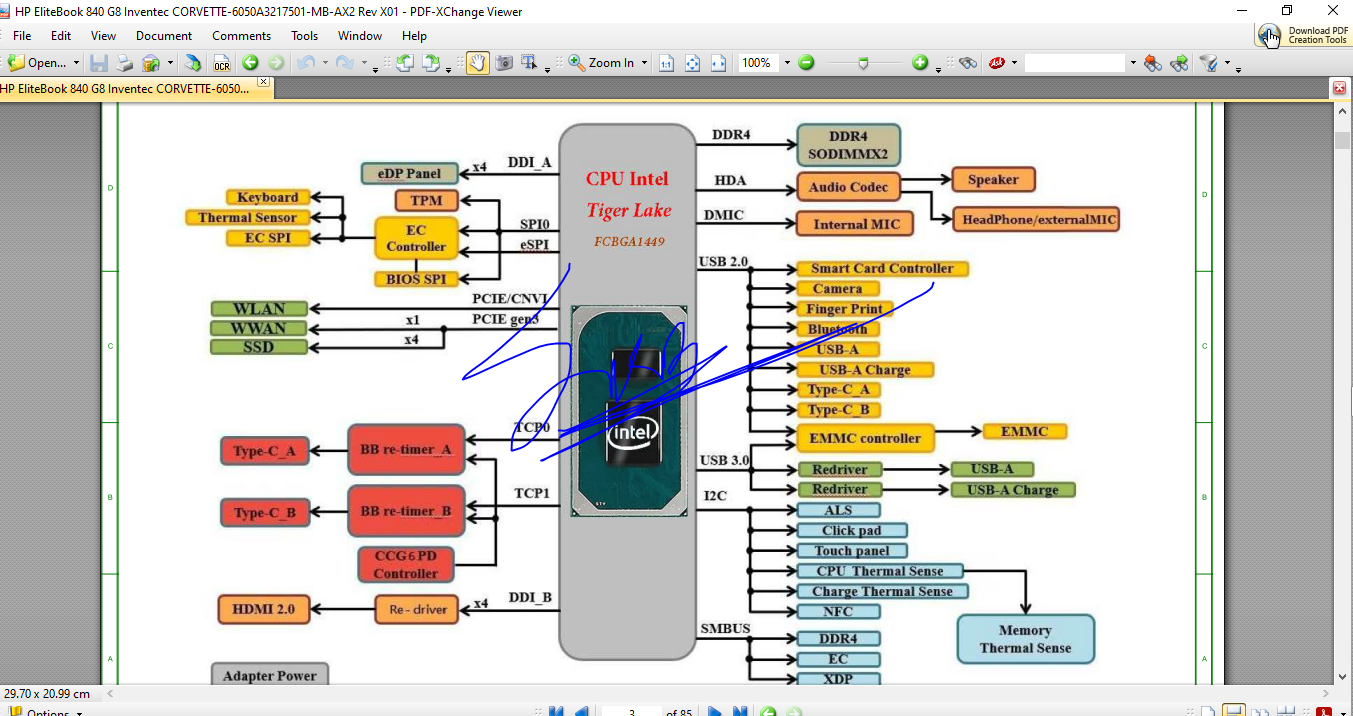This screenshot has width=1353, height=716.
Task: Open Find with binoculars icon
Action: (968, 62)
